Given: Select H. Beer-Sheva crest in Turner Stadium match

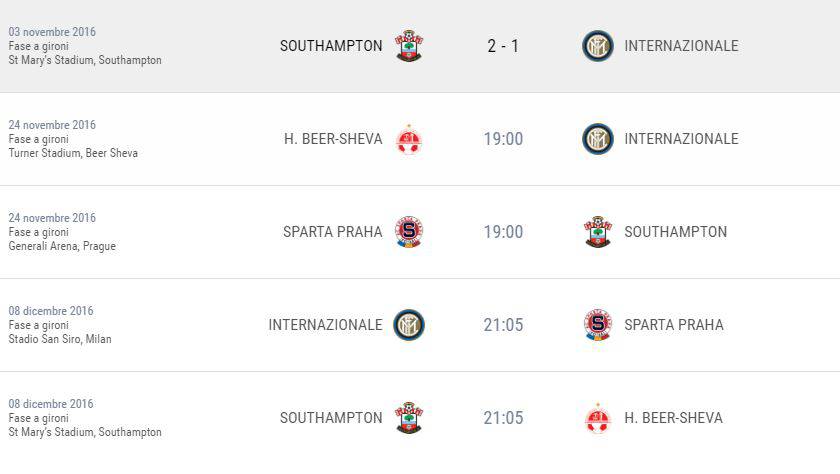Looking at the screenshot, I should point(408,139).
